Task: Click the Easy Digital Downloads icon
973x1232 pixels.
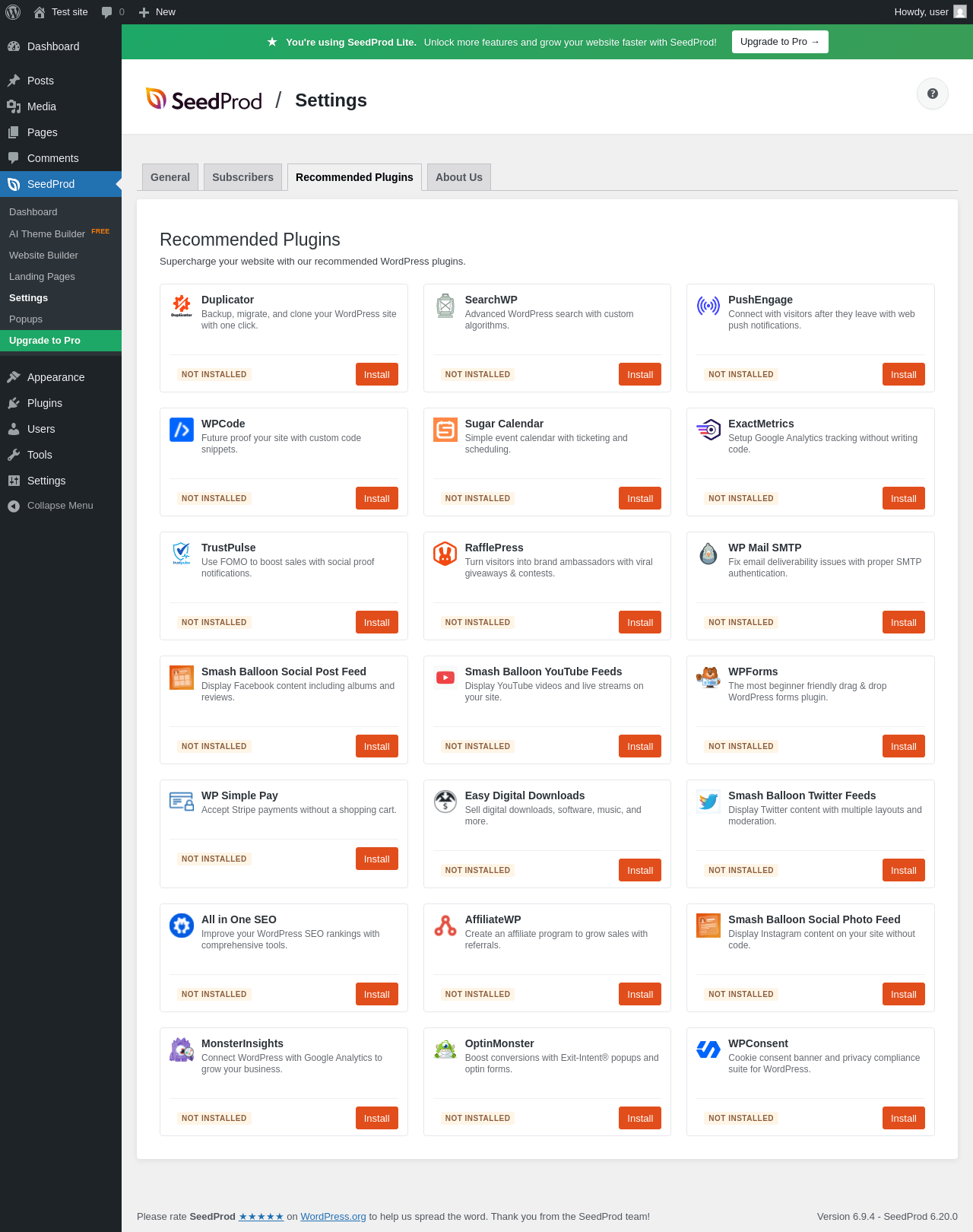Action: (x=445, y=802)
